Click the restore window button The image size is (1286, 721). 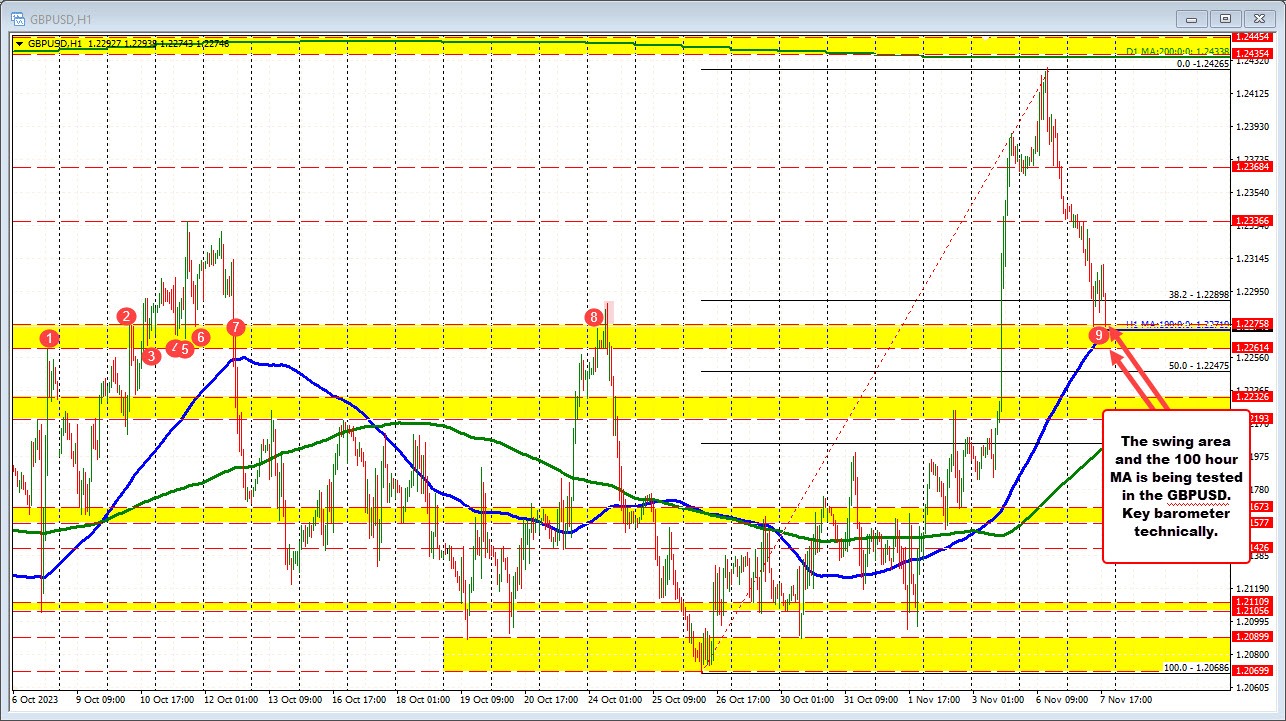[x=1224, y=18]
